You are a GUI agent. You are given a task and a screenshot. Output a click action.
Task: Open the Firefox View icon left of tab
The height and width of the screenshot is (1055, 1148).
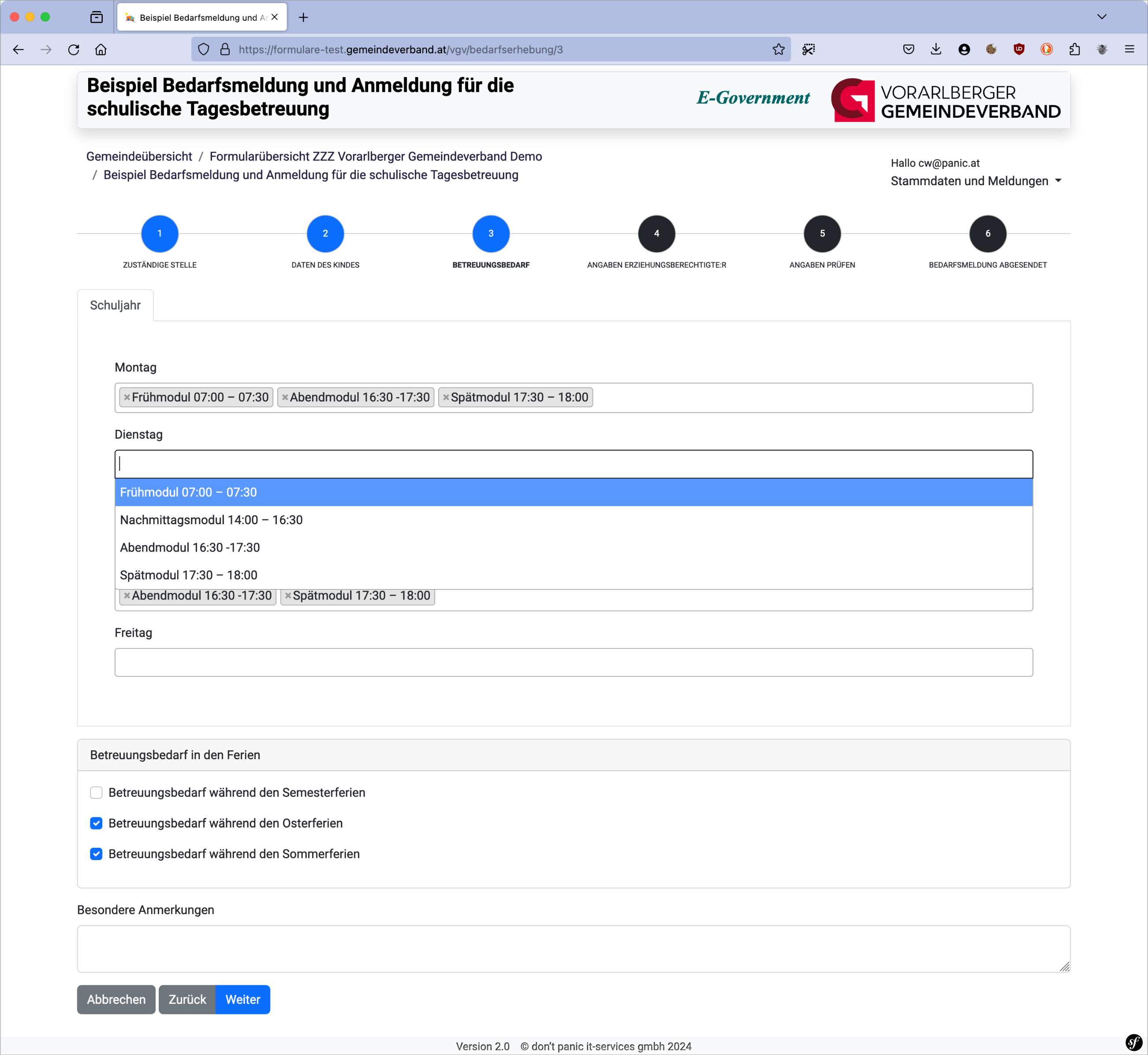97,18
